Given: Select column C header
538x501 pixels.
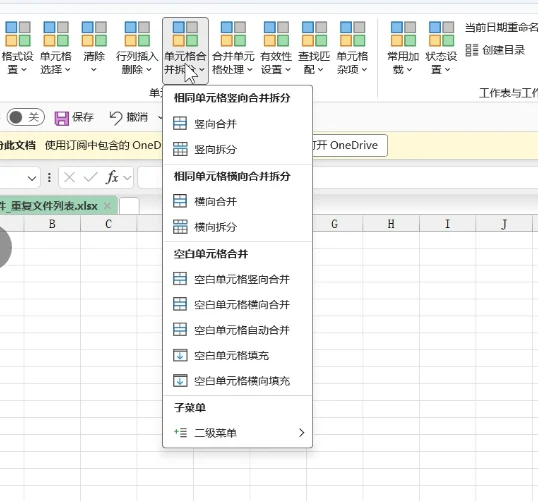Looking at the screenshot, I should 108,224.
